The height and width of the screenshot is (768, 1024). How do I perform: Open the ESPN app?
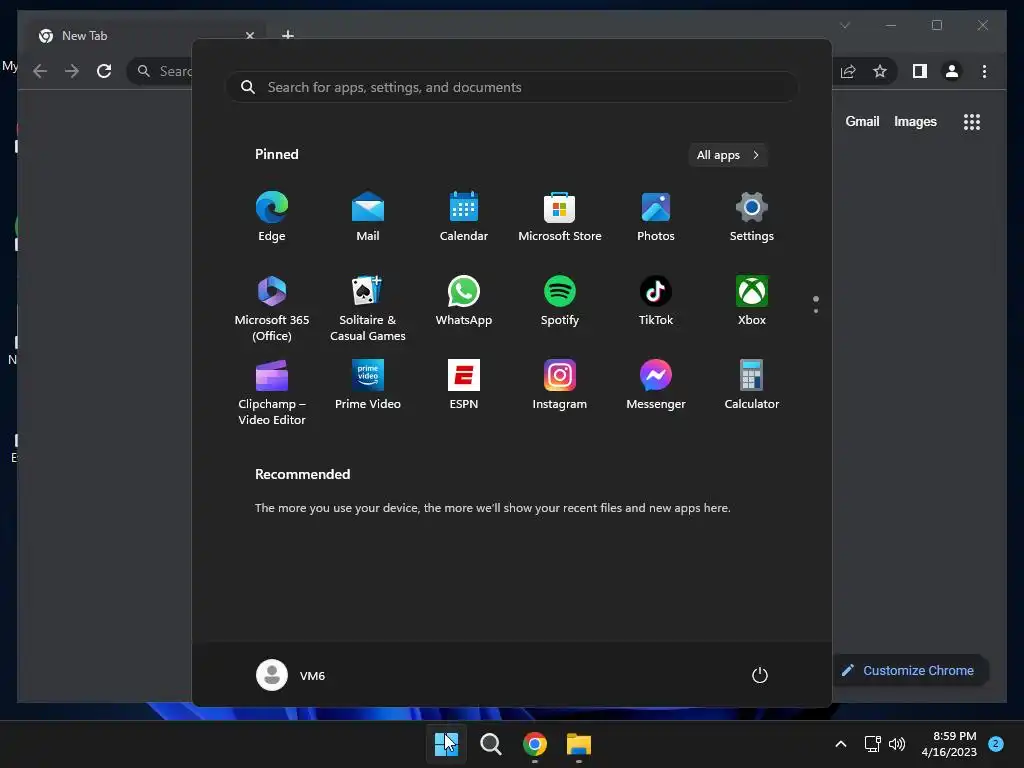464,385
